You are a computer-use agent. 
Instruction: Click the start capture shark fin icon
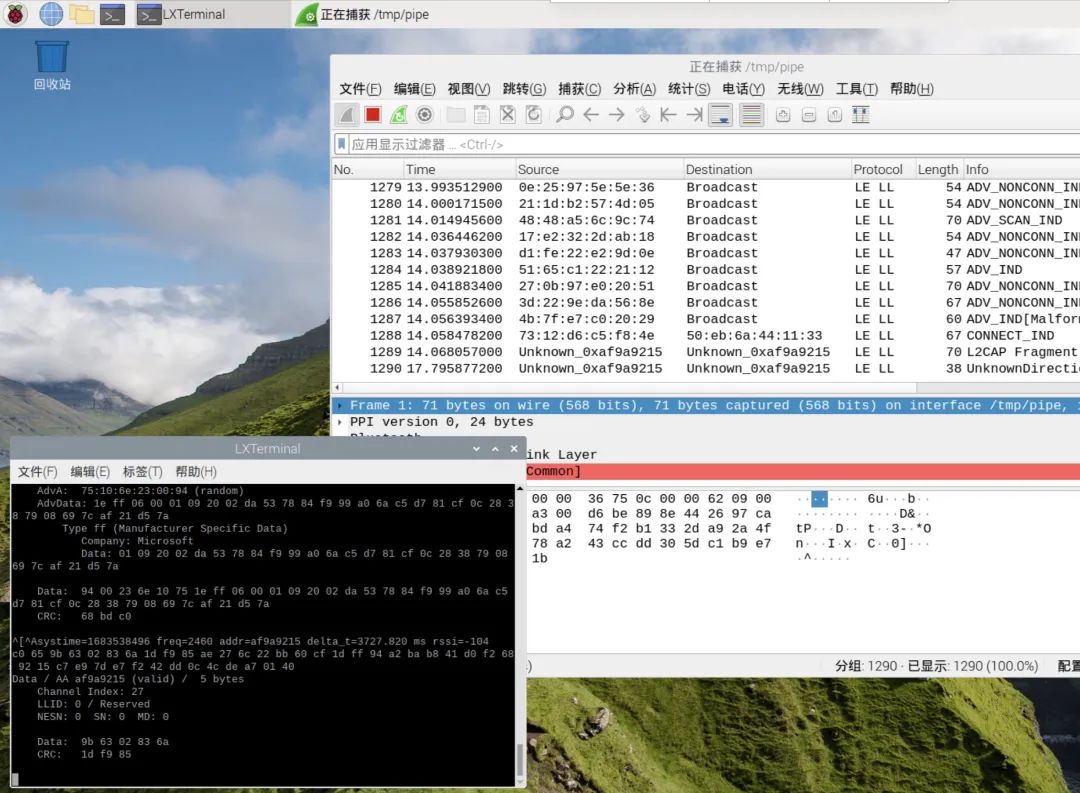[346, 115]
